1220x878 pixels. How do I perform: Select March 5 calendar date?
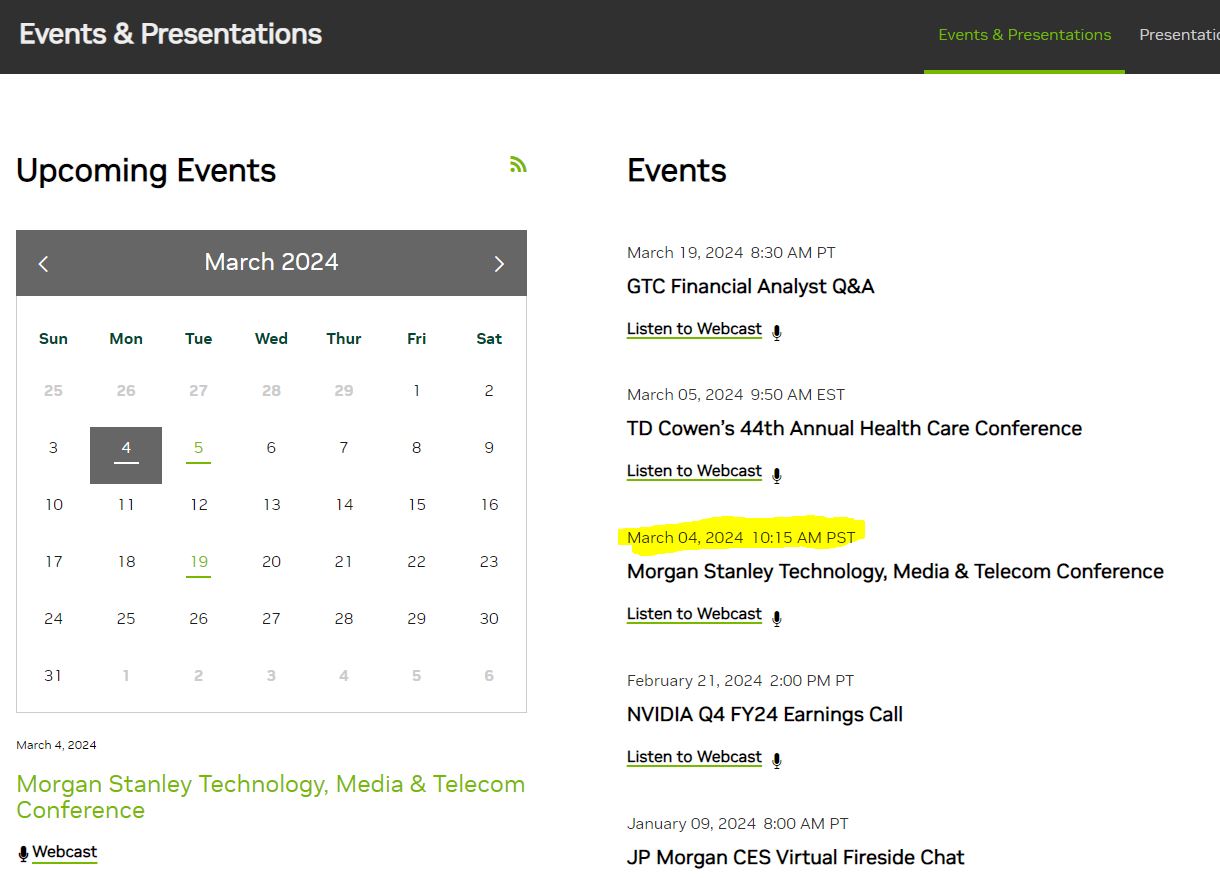(x=198, y=448)
